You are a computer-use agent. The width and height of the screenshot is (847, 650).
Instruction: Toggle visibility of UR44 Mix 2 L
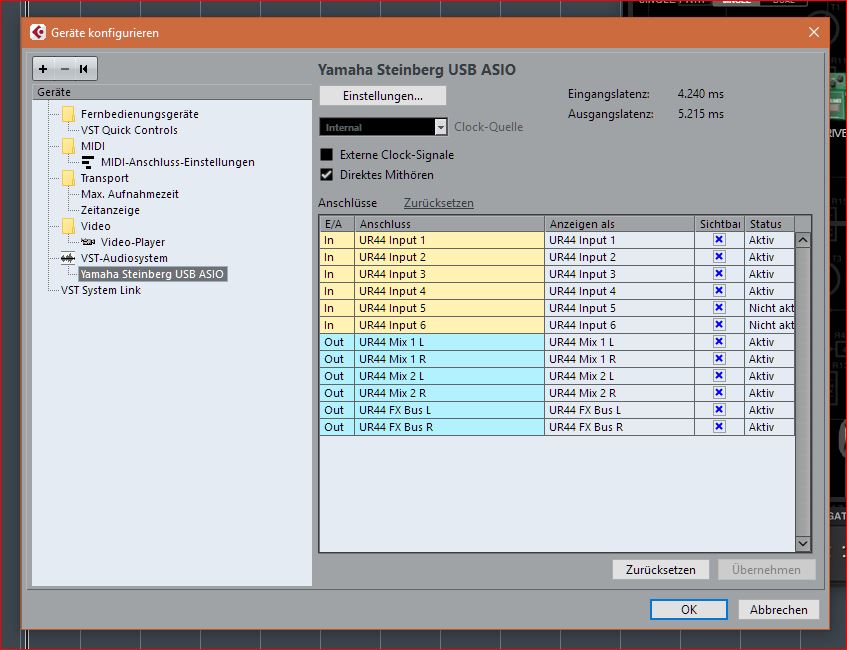point(719,376)
